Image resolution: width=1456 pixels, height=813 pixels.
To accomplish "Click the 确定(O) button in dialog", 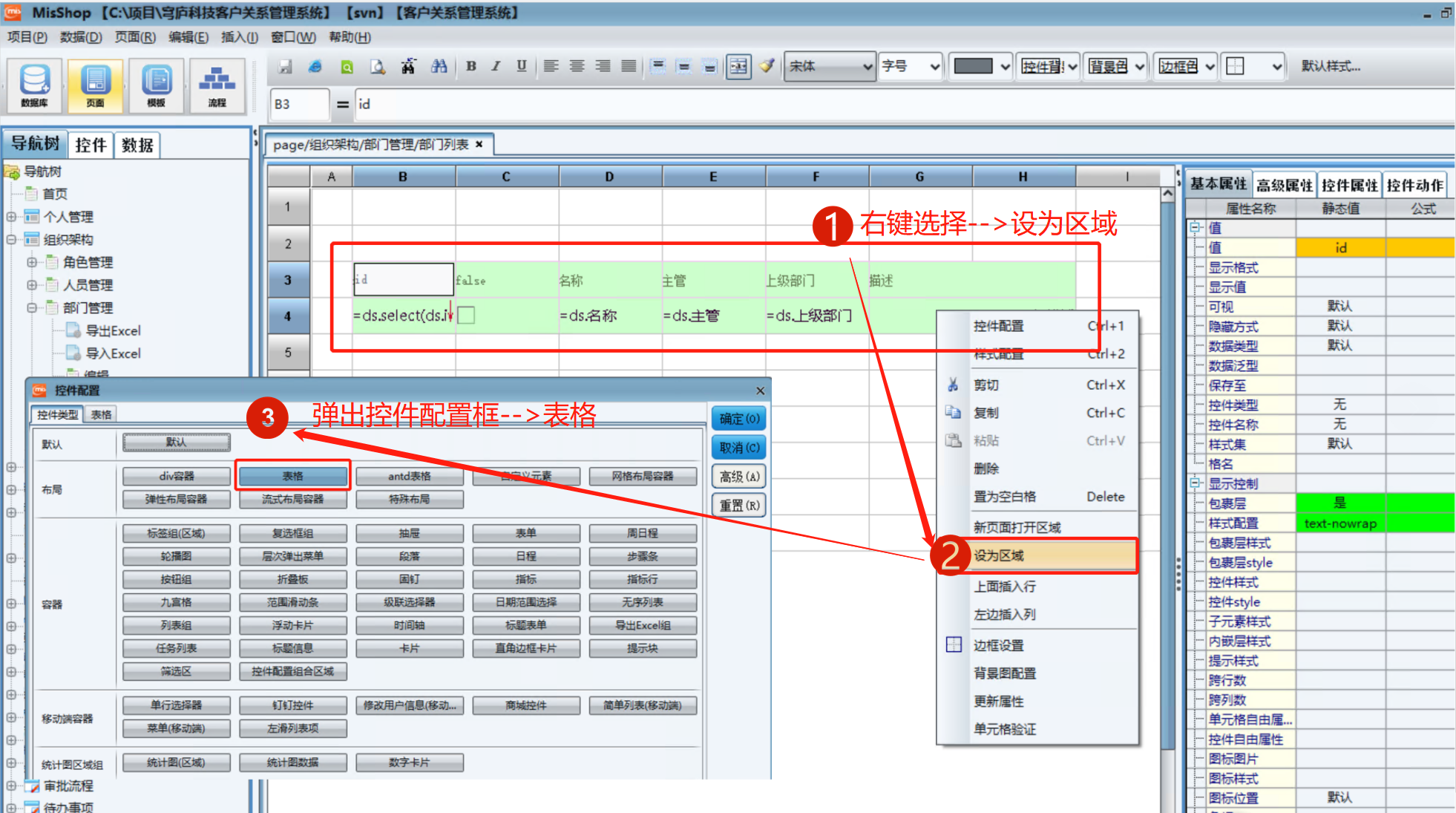I will [739, 419].
